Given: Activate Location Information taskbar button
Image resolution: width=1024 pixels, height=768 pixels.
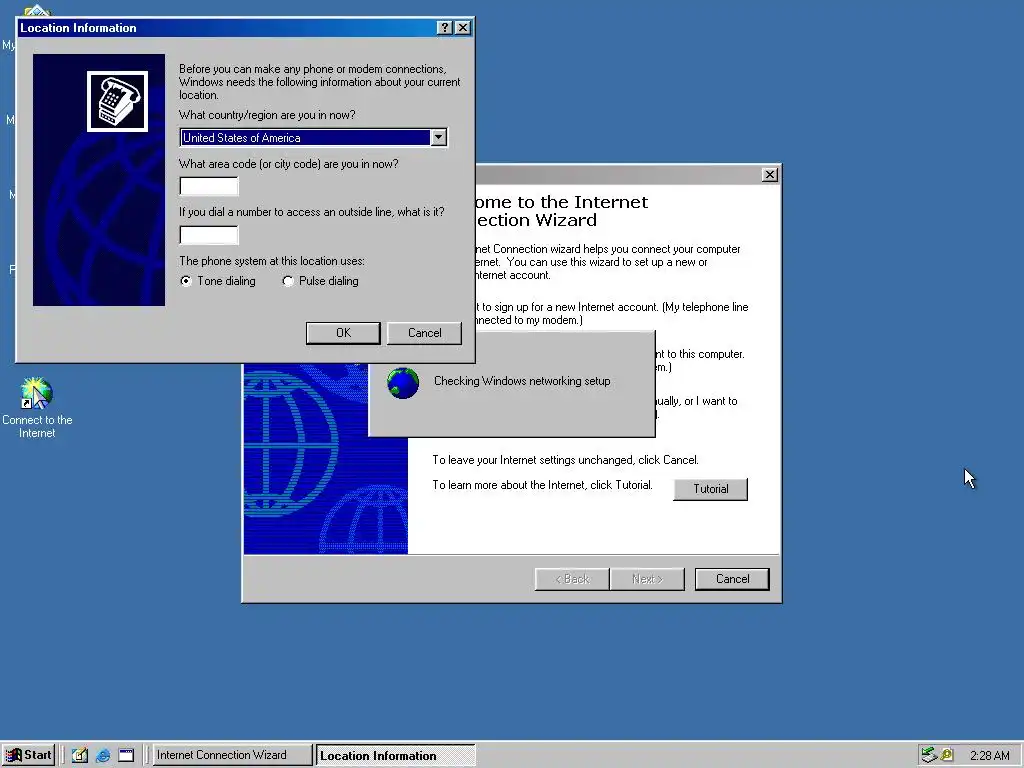Looking at the screenshot, I should (396, 756).
